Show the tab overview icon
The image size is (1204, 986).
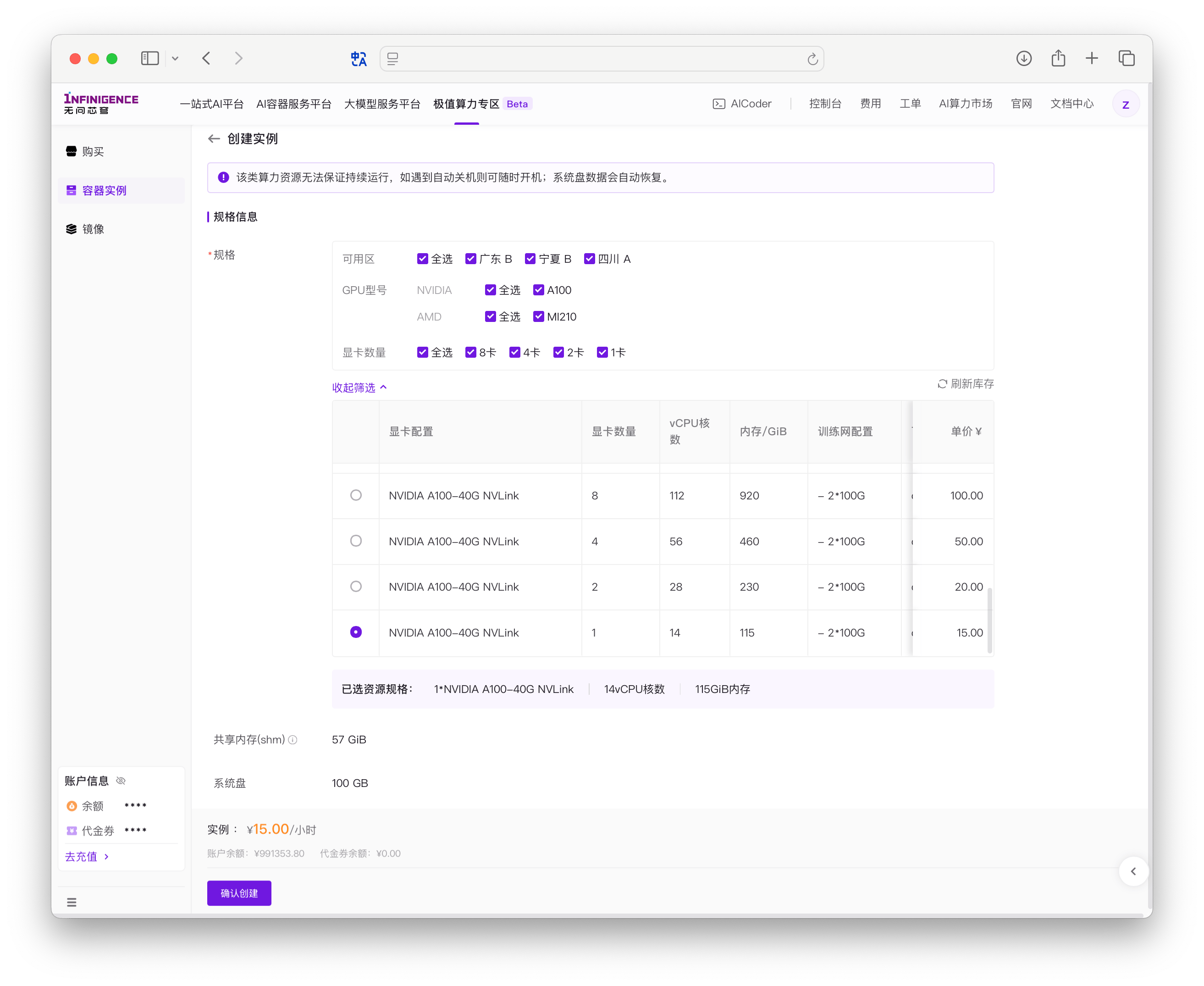tap(1126, 59)
